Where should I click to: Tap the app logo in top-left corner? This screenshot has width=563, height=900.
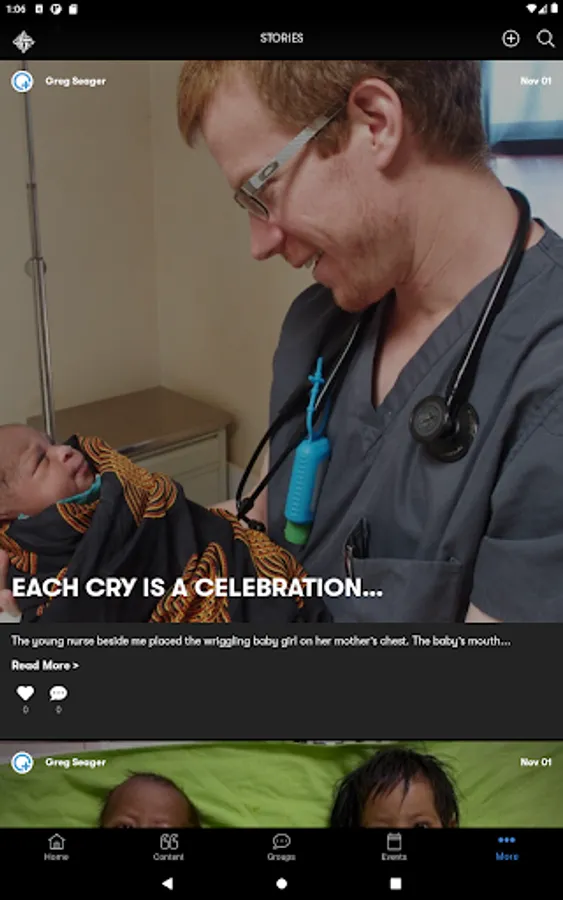24,41
